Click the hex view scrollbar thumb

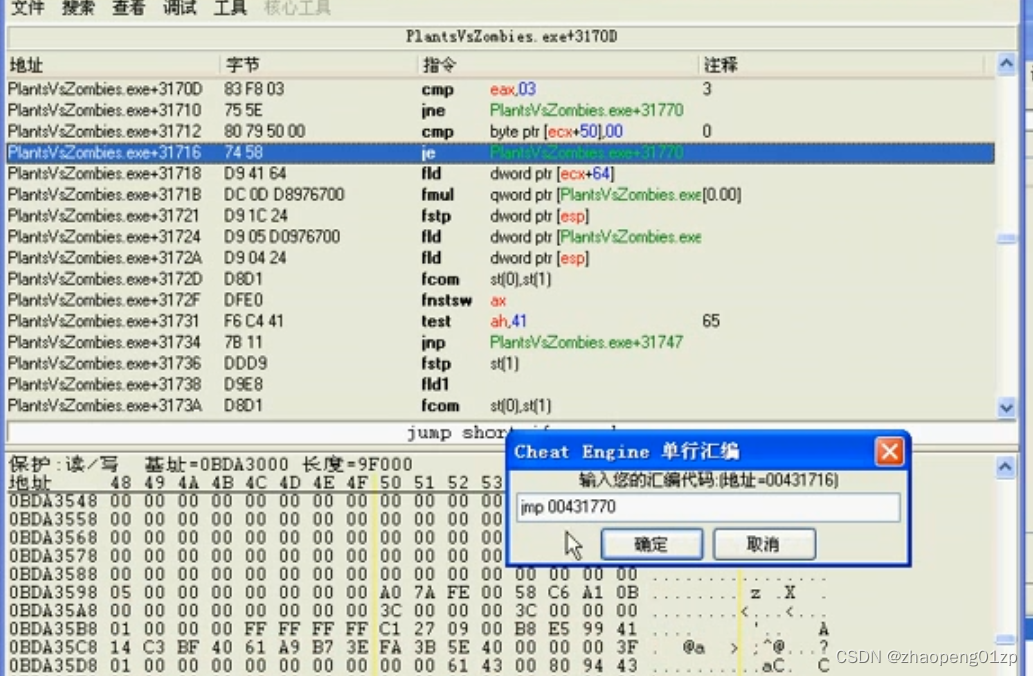click(x=1005, y=638)
